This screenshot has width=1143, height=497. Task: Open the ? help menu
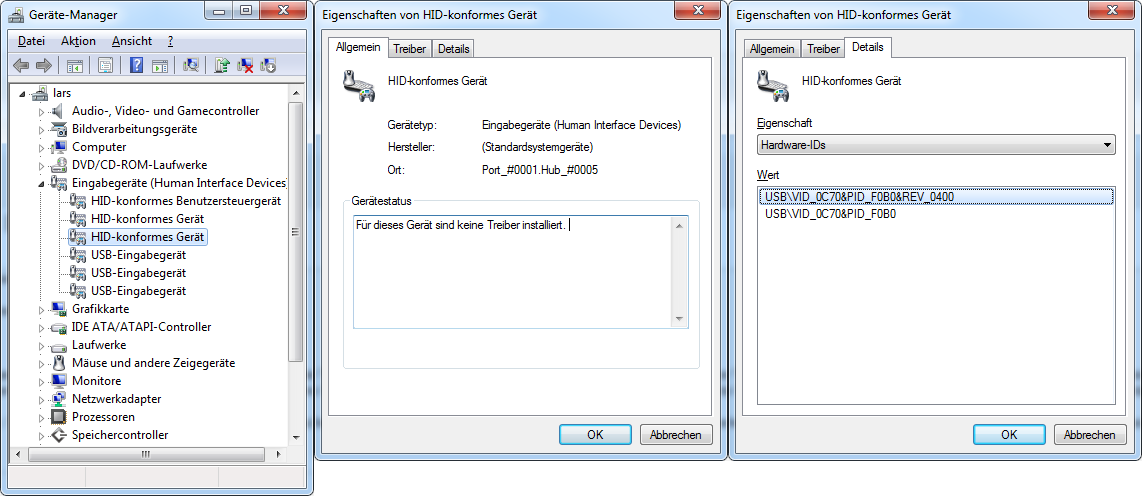click(171, 41)
